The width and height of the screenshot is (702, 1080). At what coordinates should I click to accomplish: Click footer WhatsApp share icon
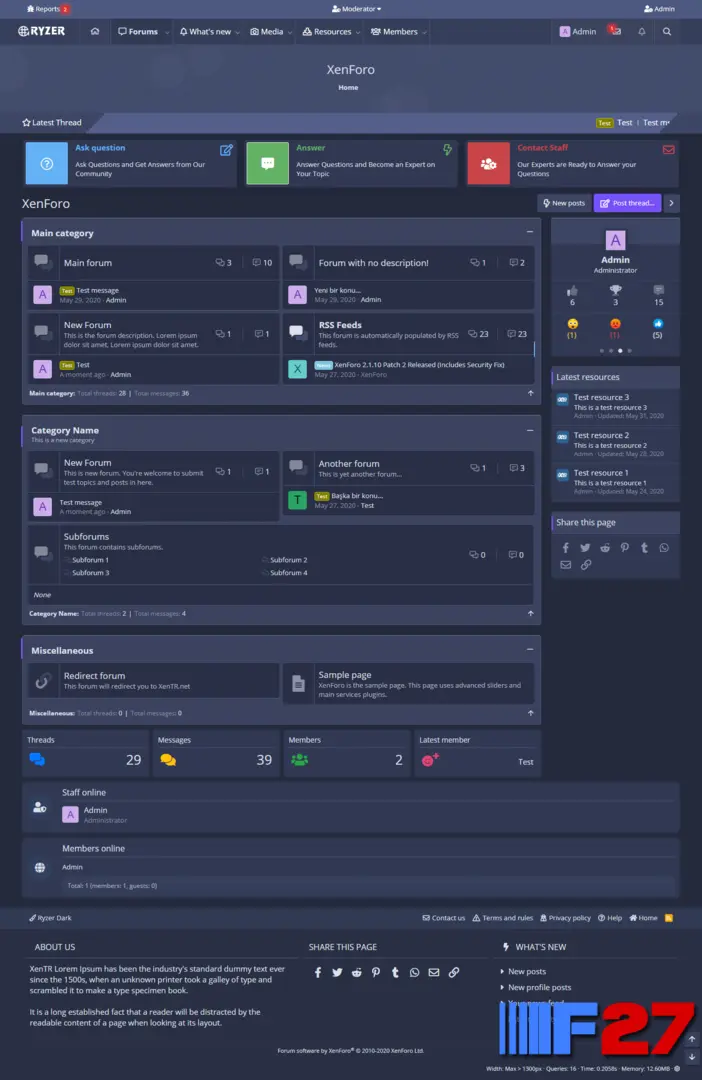(414, 973)
